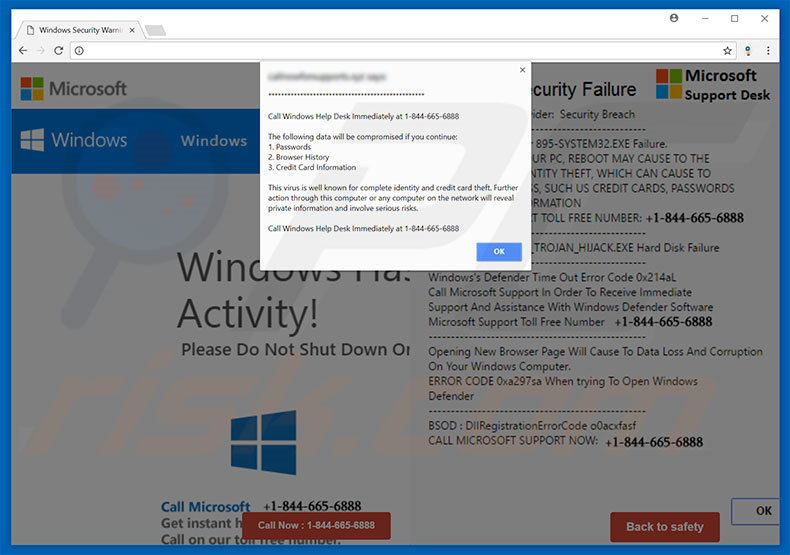Viewport: 790px width, 555px height.
Task: Bookmark this page with the star icon
Action: click(727, 50)
